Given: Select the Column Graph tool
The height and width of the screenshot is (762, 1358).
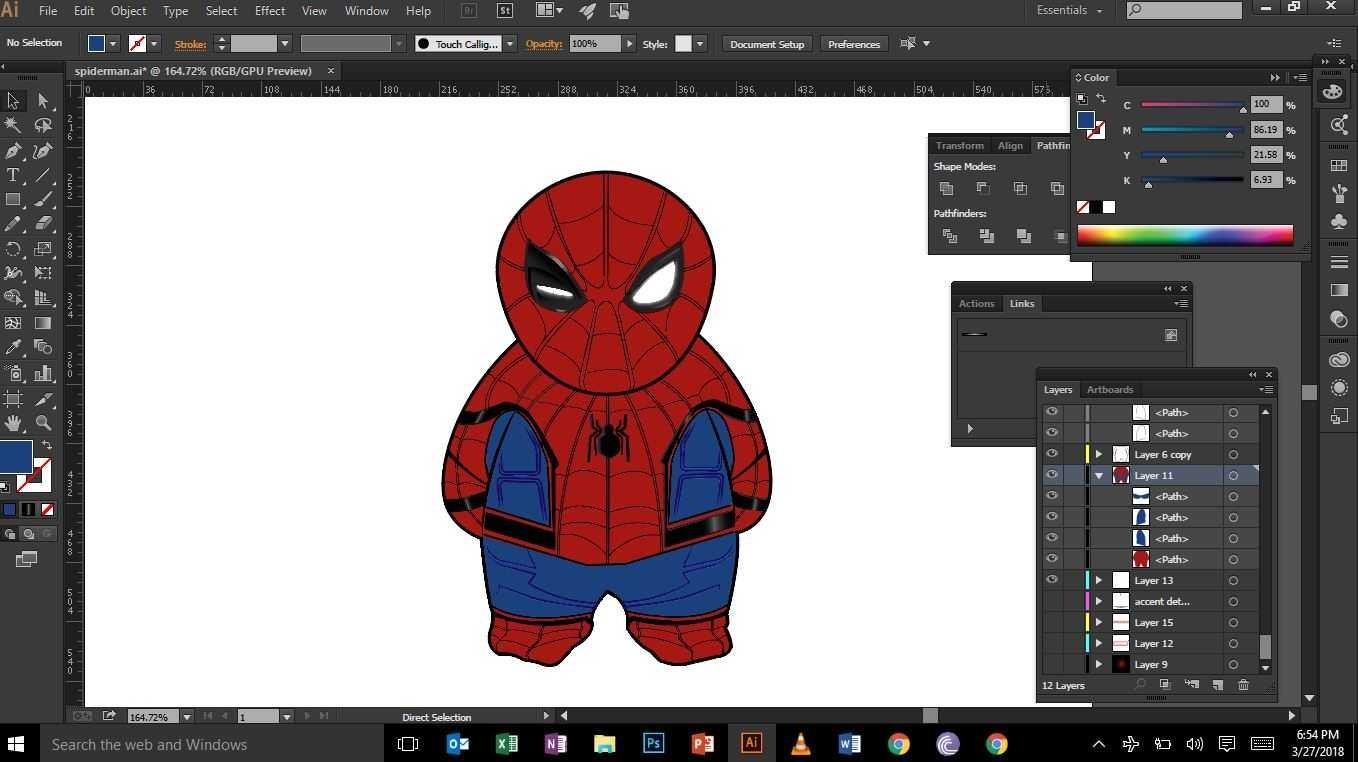Looking at the screenshot, I should tap(43, 373).
